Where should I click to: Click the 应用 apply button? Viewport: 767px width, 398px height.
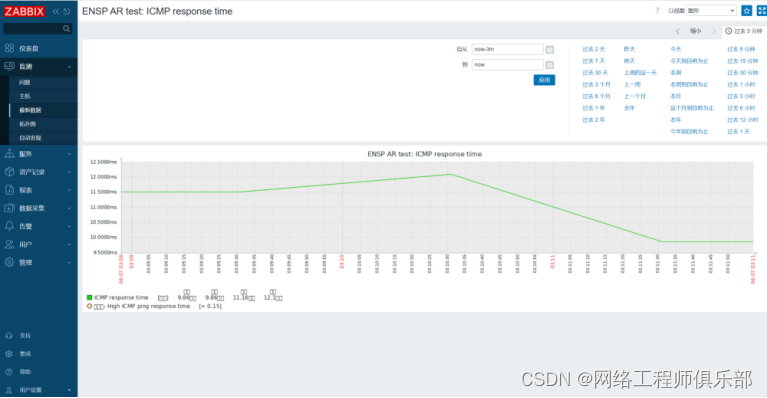(544, 80)
